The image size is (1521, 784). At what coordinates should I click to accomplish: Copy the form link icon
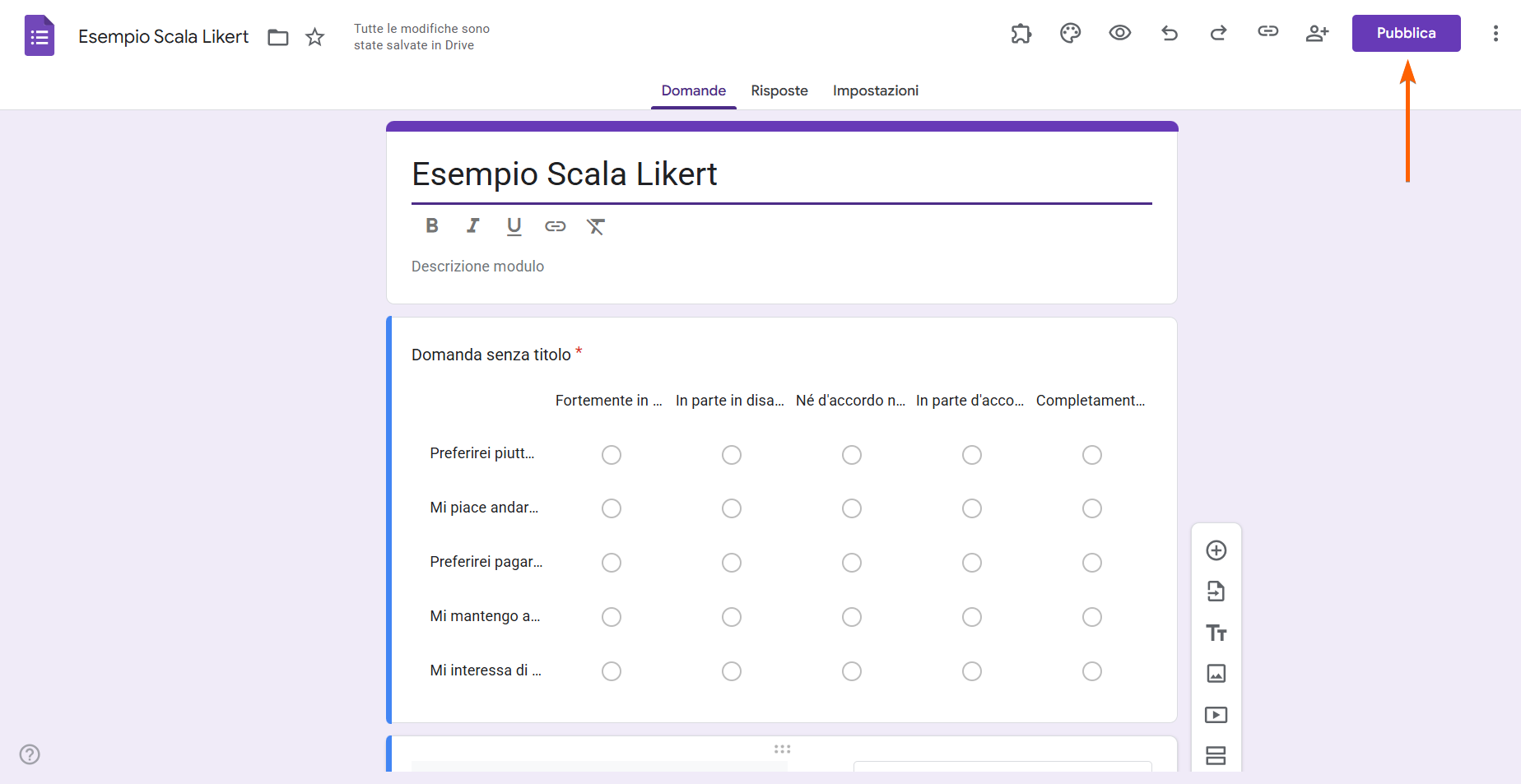1267,33
